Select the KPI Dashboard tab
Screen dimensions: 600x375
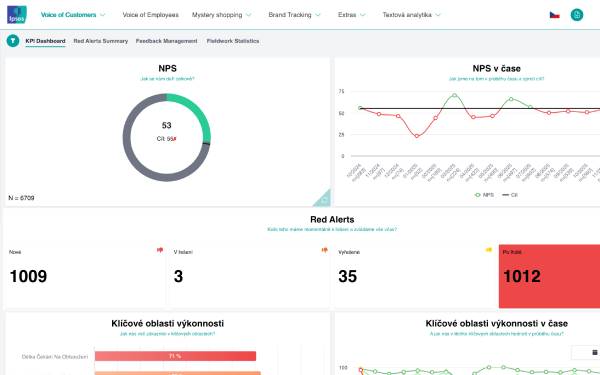45,41
